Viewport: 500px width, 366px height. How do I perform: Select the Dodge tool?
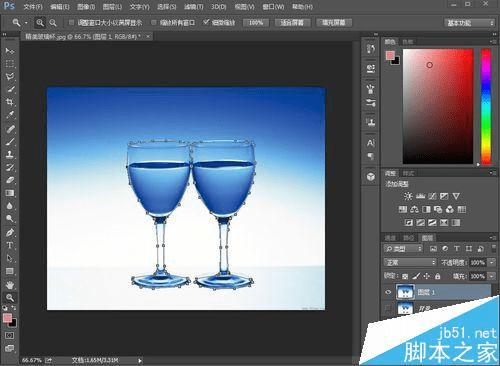tap(10, 219)
